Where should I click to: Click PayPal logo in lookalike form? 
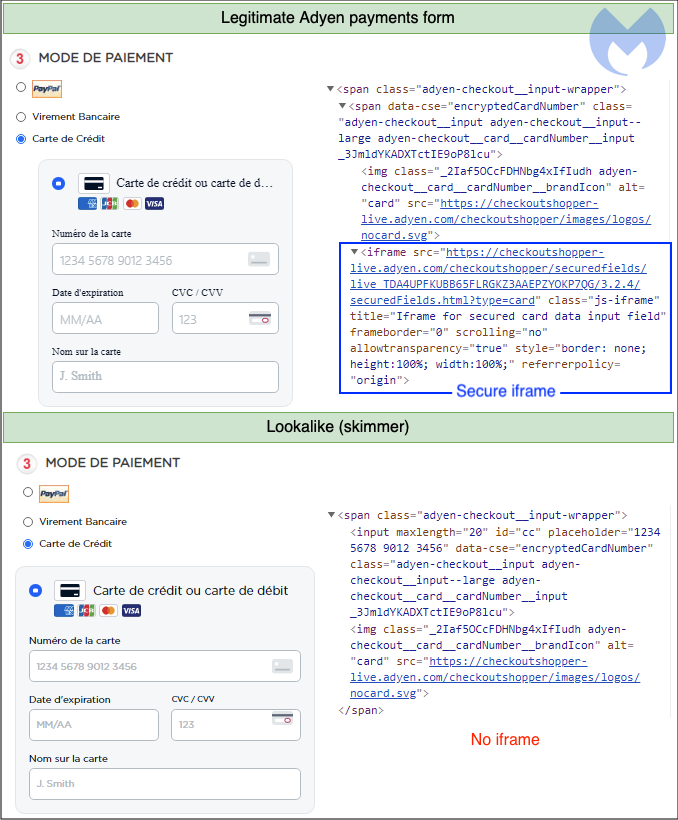click(x=54, y=494)
